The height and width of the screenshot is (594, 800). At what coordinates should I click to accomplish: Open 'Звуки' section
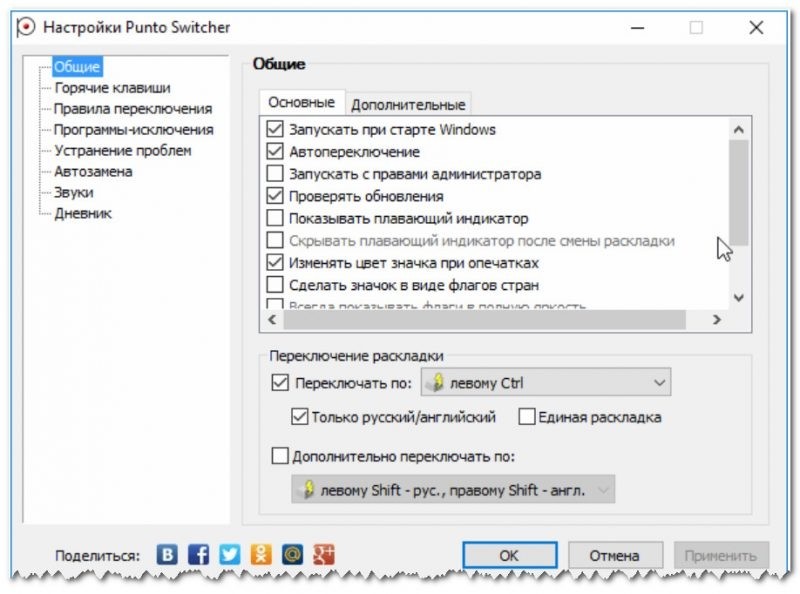(x=74, y=192)
